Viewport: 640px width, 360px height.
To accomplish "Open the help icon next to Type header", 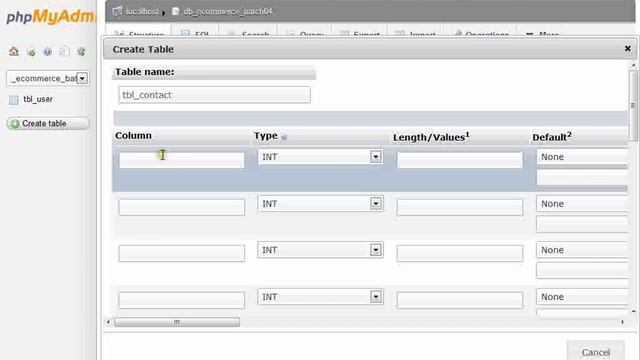I will [284, 137].
